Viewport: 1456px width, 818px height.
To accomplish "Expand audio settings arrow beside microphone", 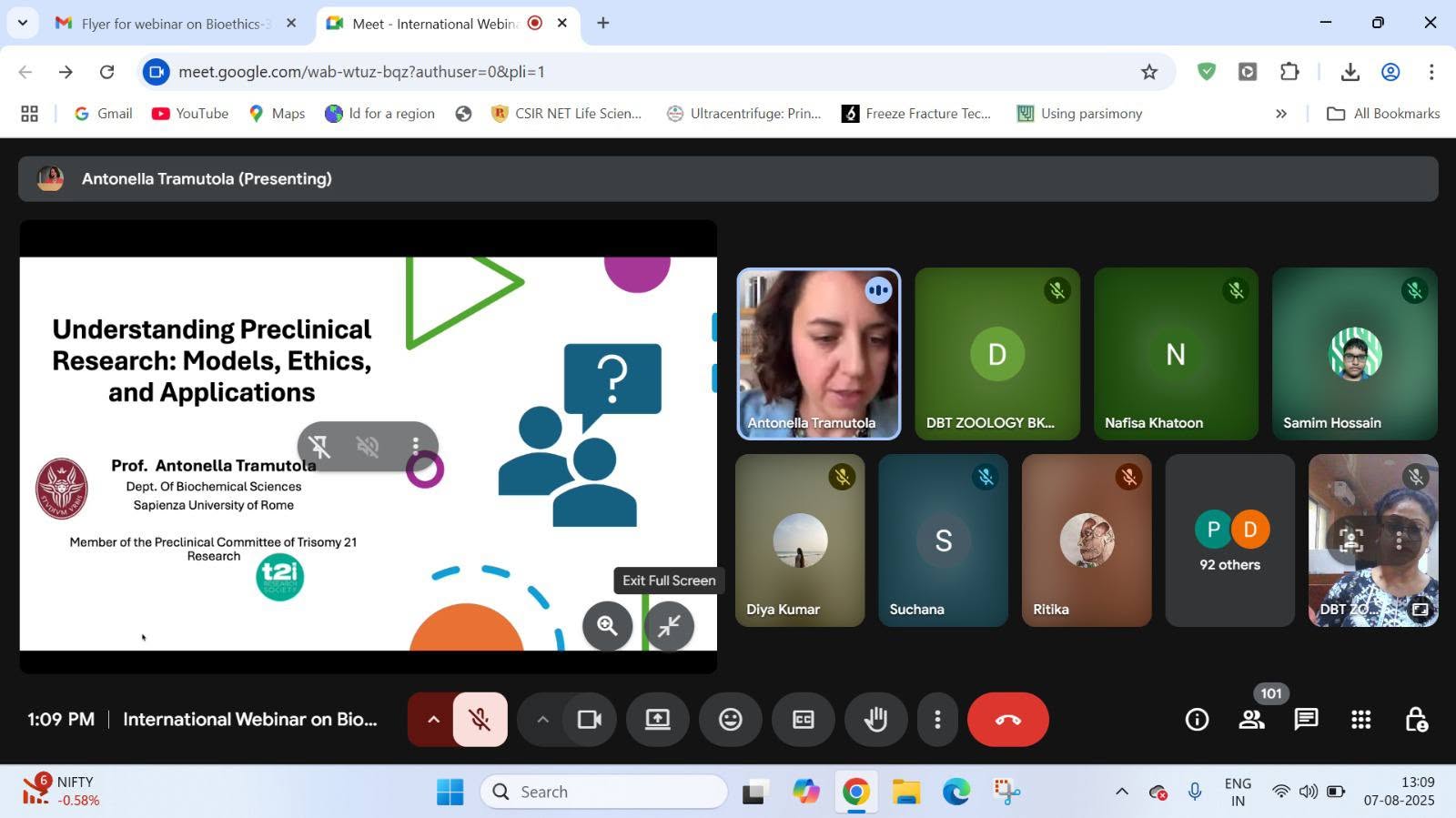I will (433, 720).
